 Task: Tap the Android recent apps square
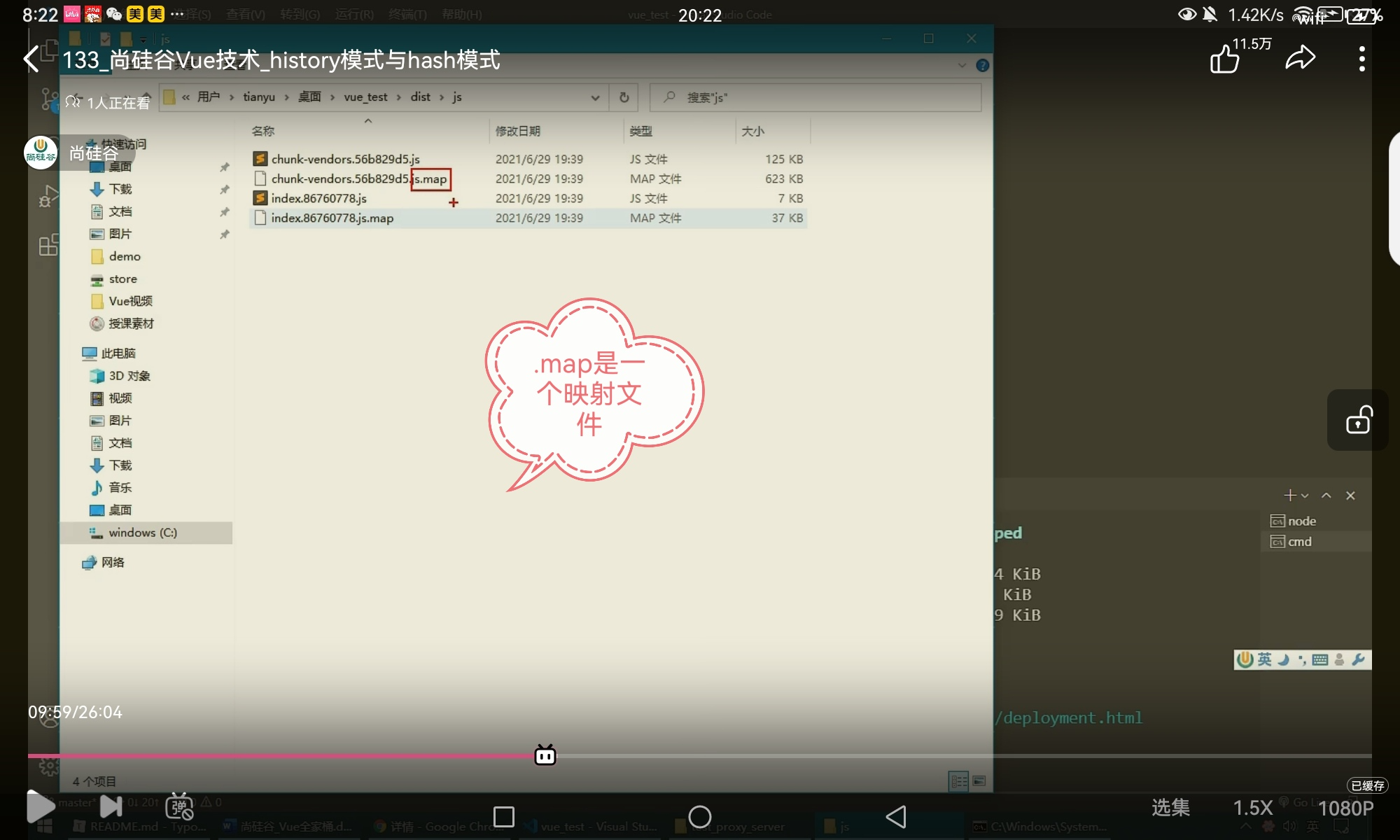504,816
